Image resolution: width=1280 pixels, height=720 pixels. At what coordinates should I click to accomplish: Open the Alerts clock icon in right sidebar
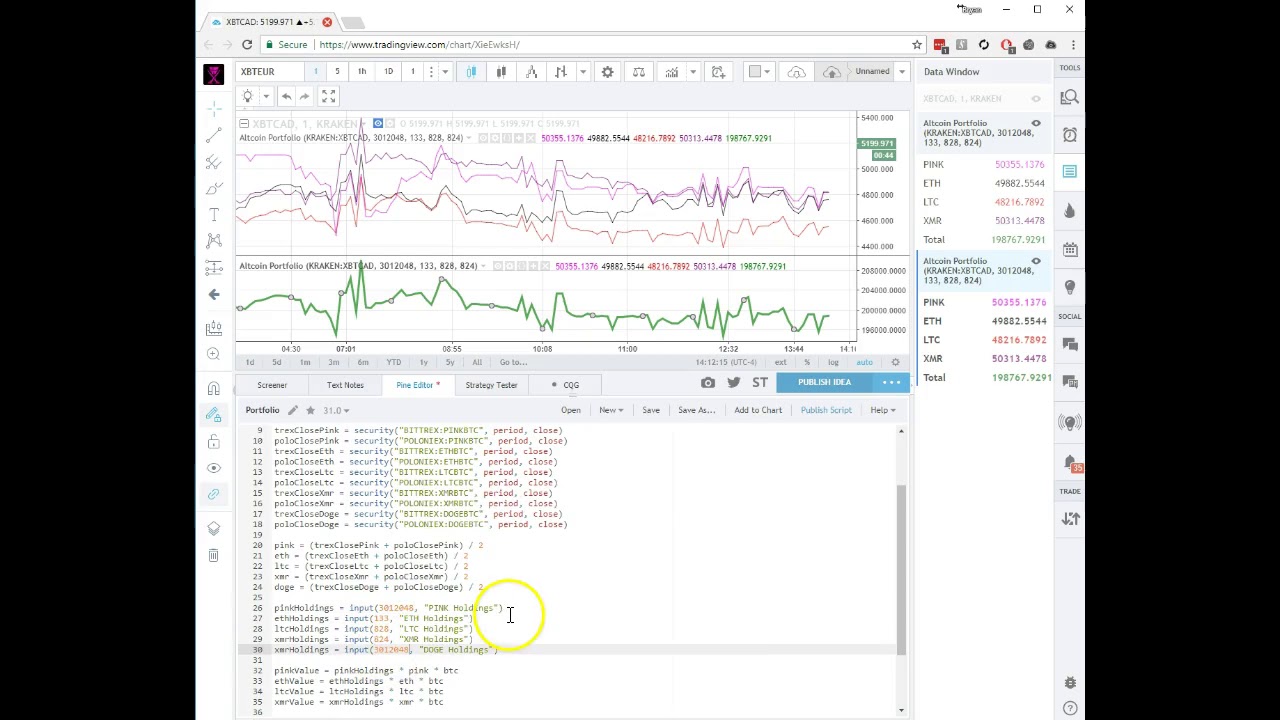(1070, 135)
